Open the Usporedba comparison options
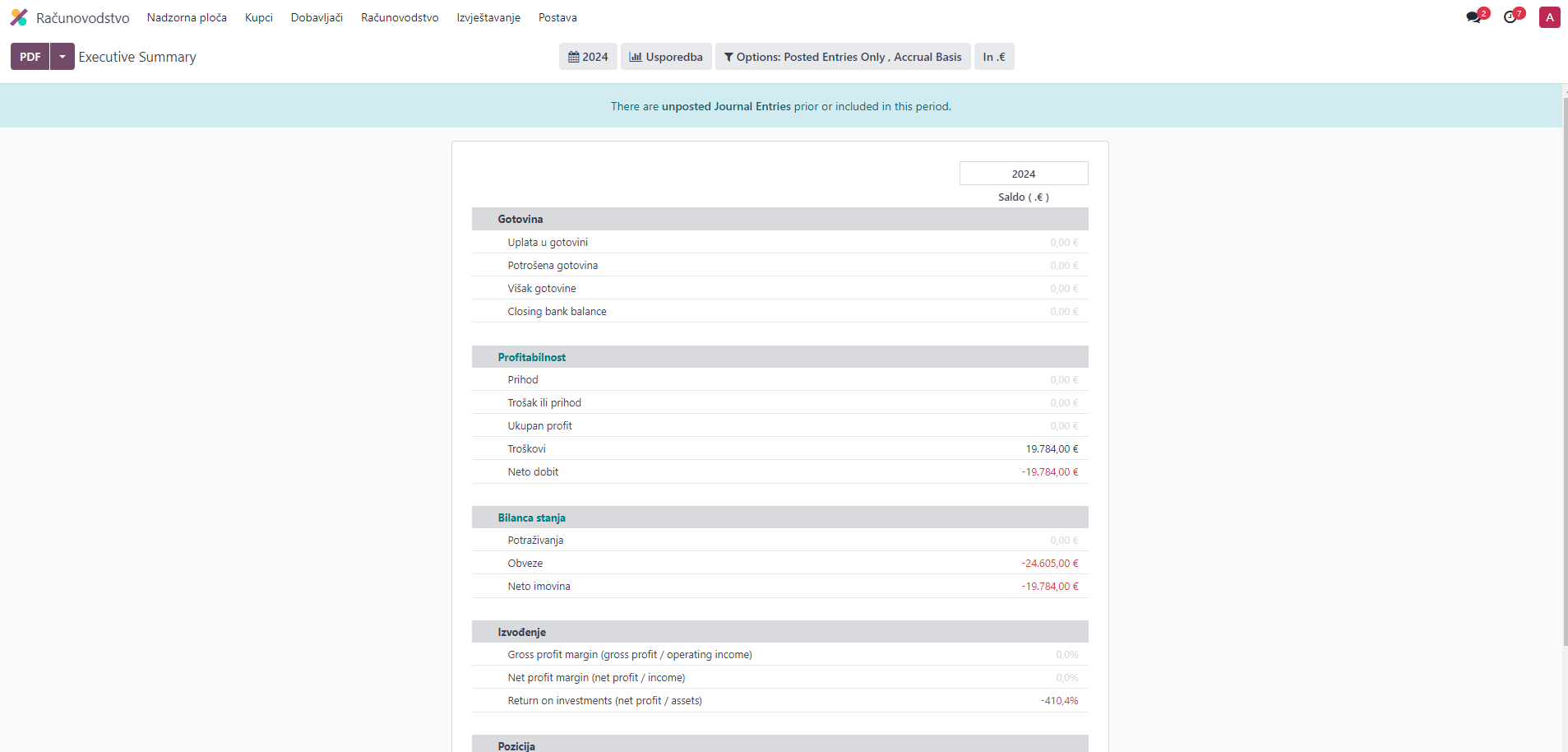1568x752 pixels. tap(666, 57)
